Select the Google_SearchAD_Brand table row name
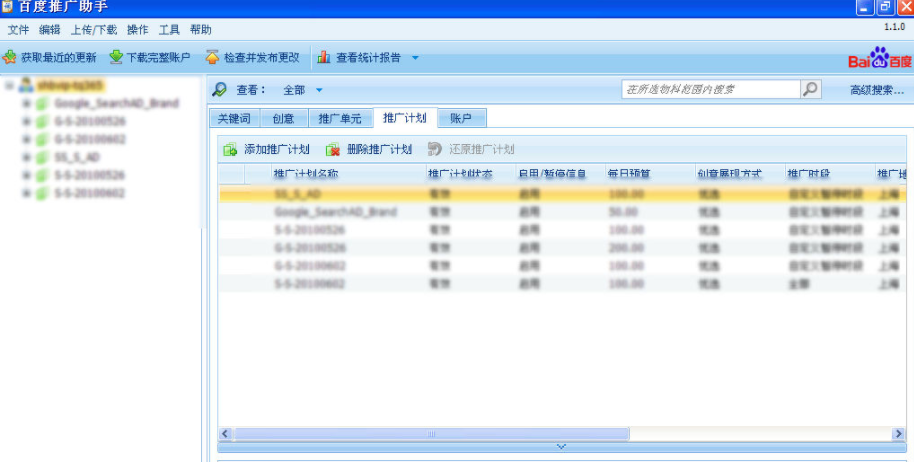The height and width of the screenshot is (462, 914). [x=336, y=212]
